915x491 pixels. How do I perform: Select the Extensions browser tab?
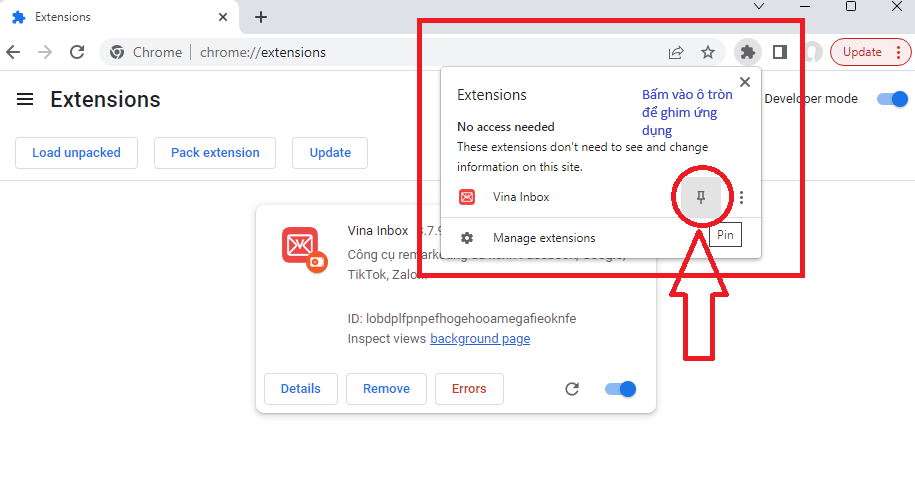coord(119,18)
